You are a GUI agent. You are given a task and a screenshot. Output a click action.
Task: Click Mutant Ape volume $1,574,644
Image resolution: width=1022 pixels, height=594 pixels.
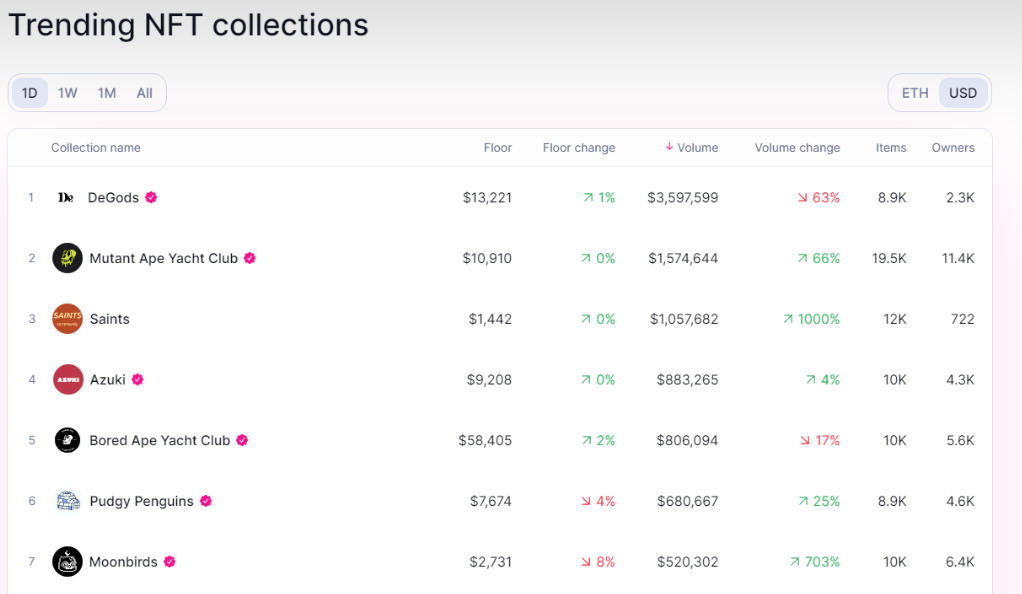(x=683, y=258)
